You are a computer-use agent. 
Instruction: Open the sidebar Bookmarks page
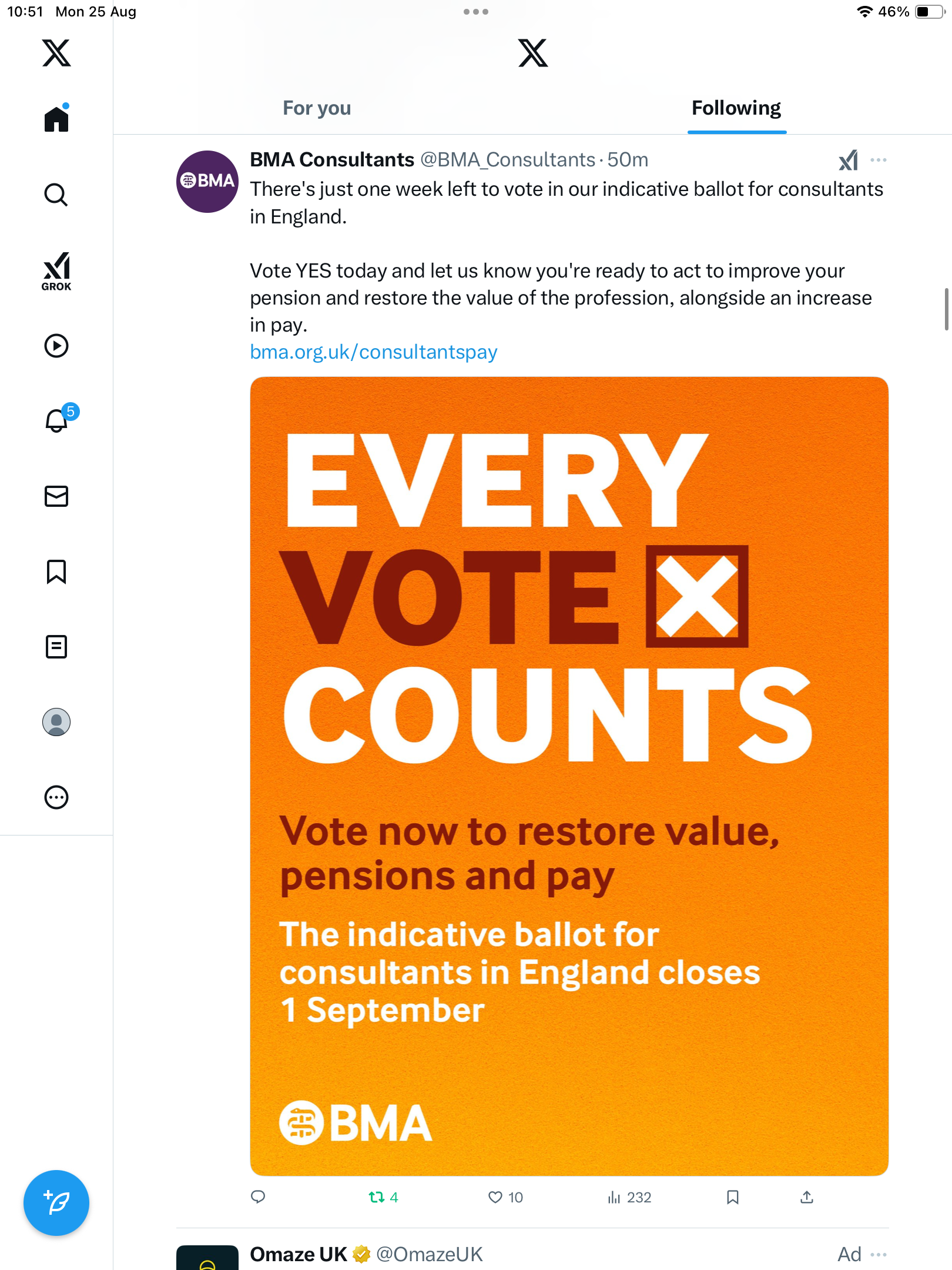[x=56, y=571]
